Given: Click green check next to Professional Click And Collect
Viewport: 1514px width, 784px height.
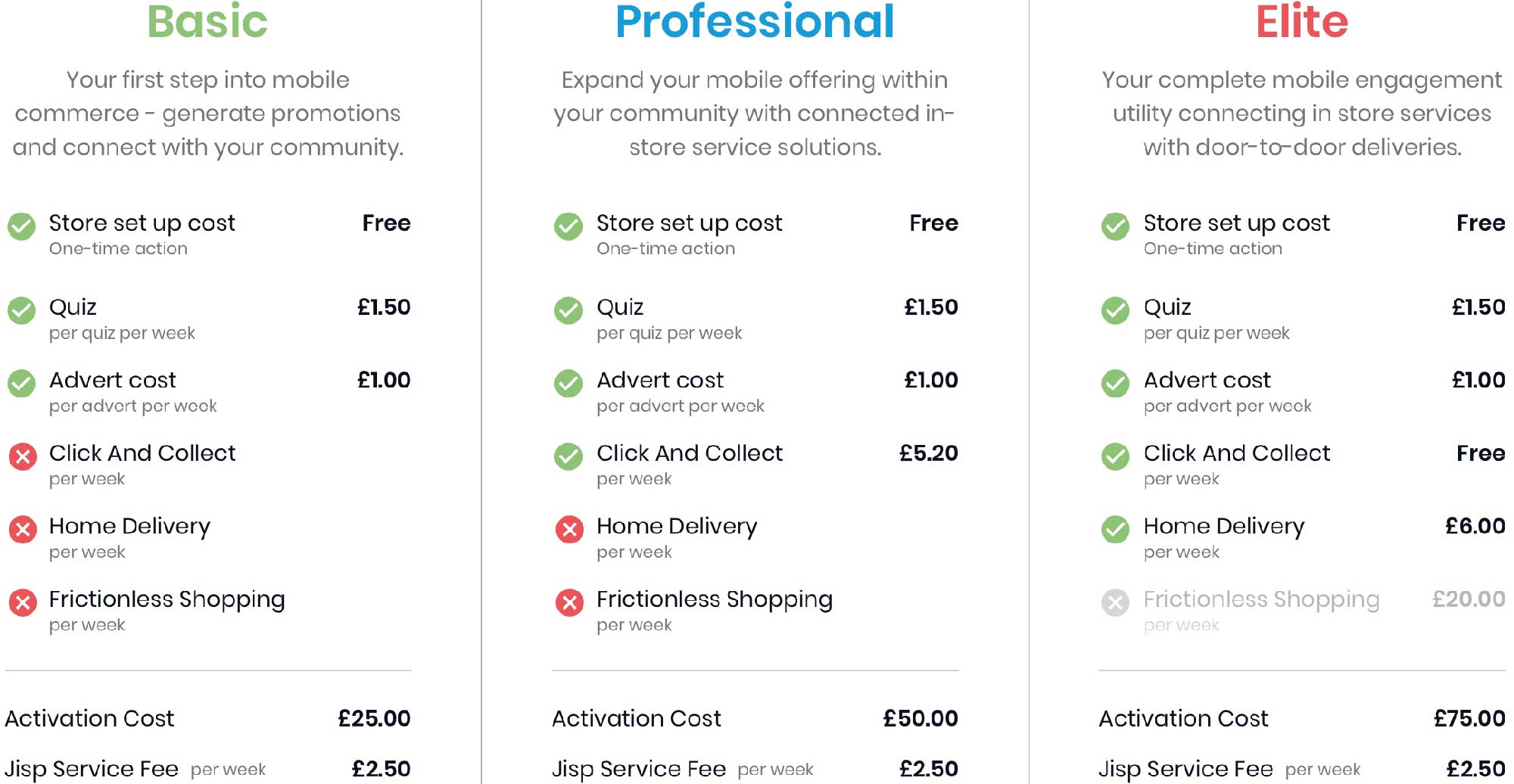Looking at the screenshot, I should 569,456.
